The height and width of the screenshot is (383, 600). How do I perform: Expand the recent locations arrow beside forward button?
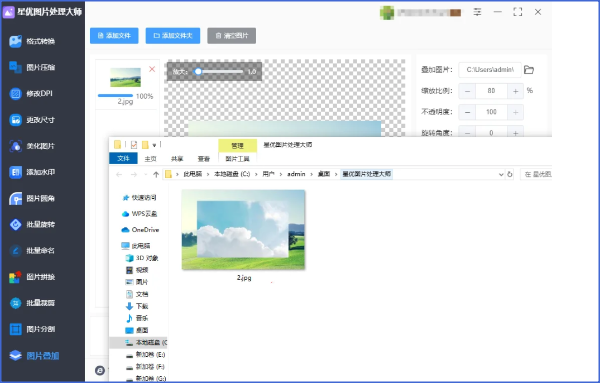[x=145, y=174]
